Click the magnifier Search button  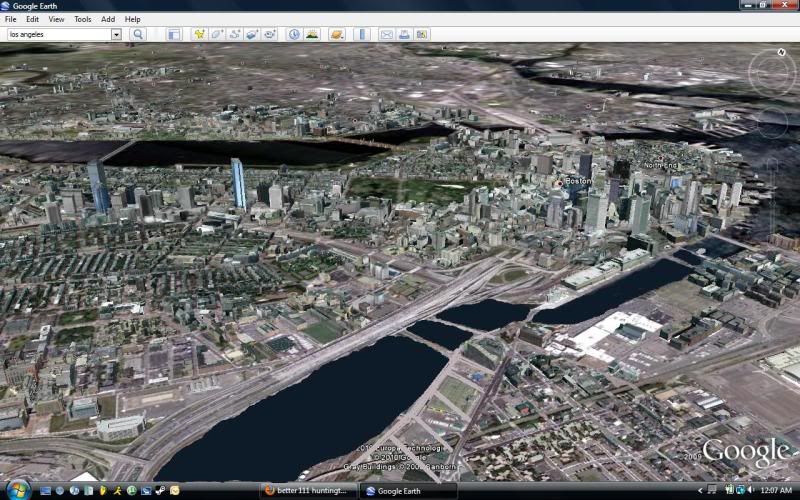pyautogui.click(x=138, y=34)
